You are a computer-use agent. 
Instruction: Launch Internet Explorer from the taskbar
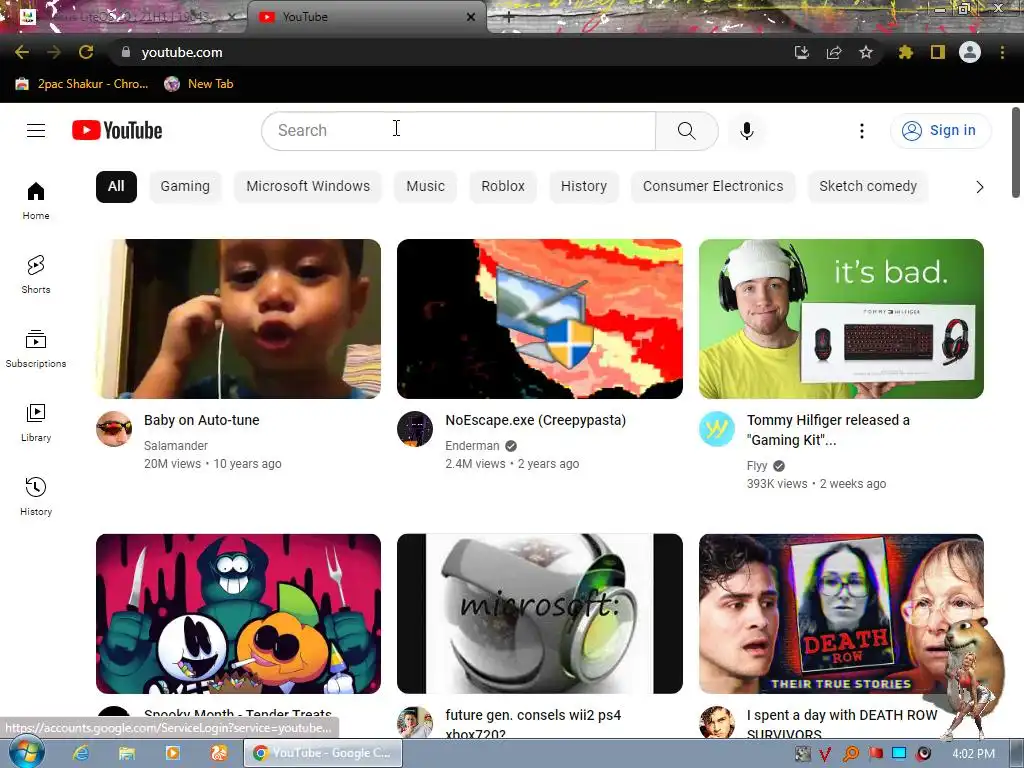(x=81, y=753)
